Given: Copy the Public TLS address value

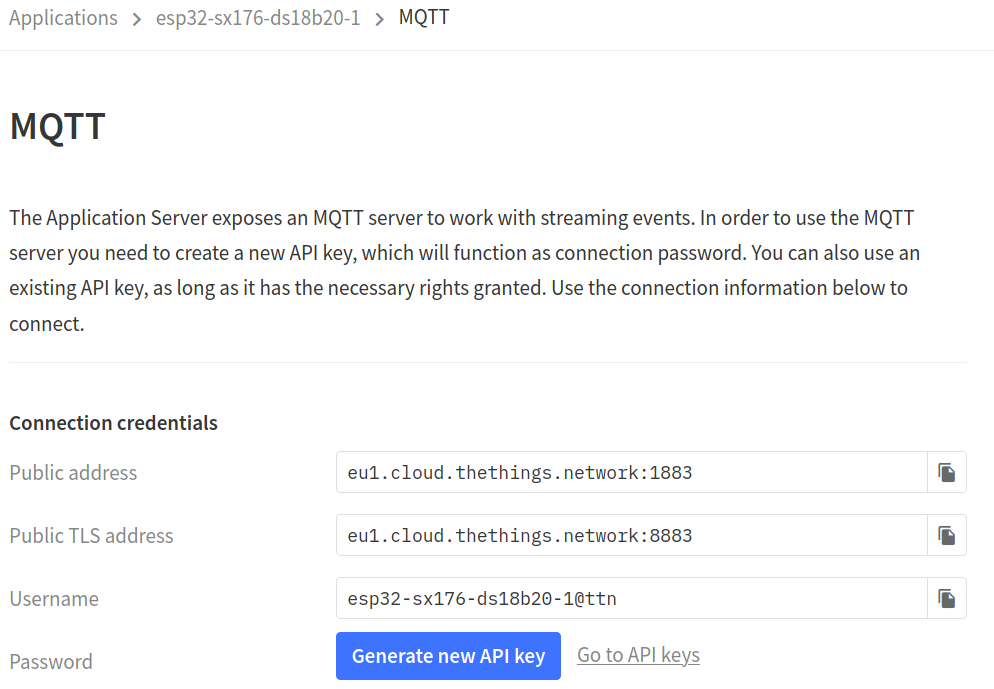Looking at the screenshot, I should (x=946, y=536).
